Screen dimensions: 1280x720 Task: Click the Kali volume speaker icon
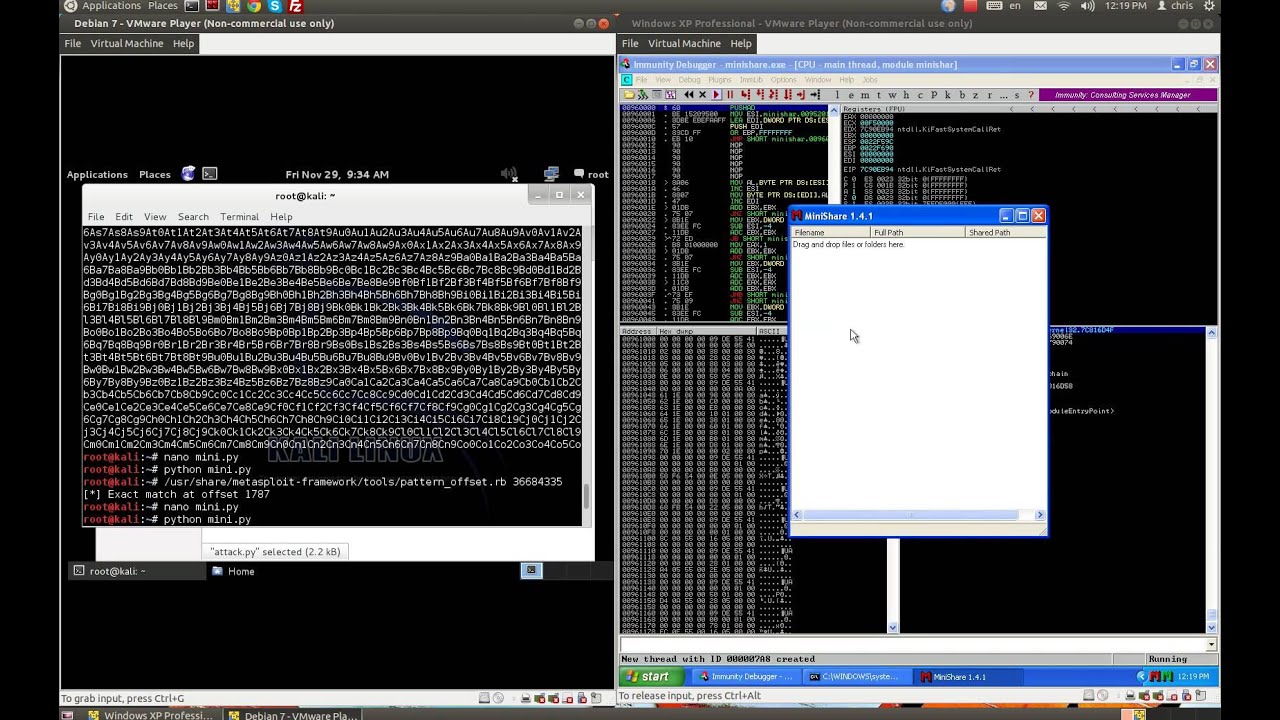click(508, 174)
